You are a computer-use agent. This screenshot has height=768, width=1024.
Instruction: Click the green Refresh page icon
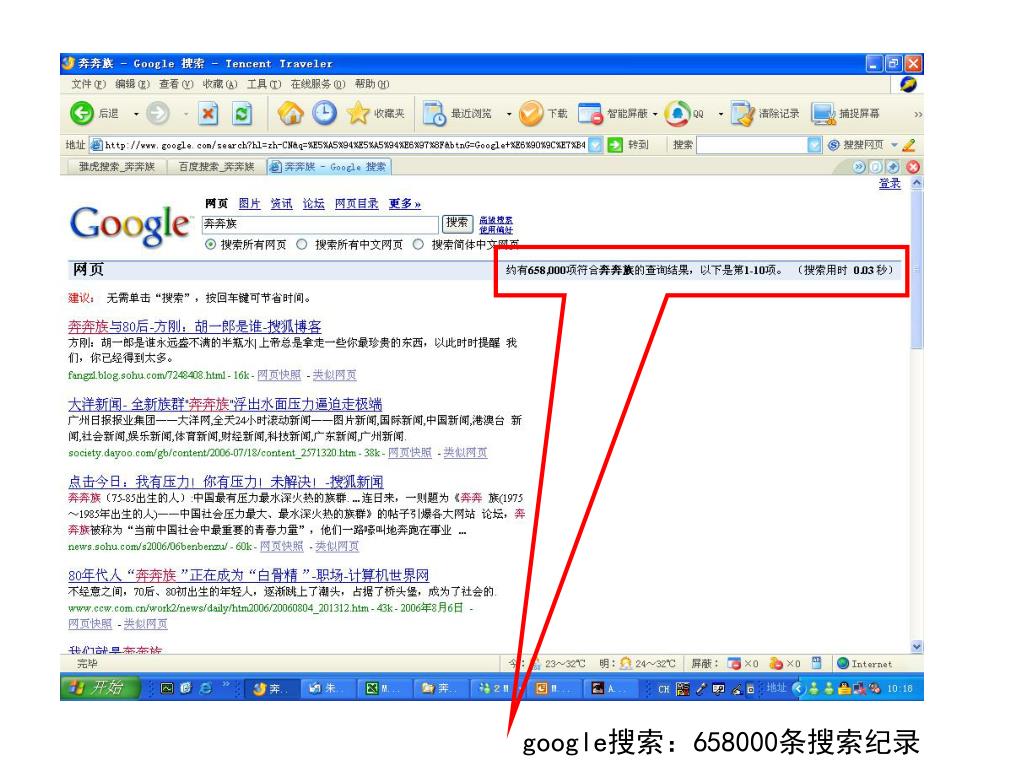[x=242, y=114]
